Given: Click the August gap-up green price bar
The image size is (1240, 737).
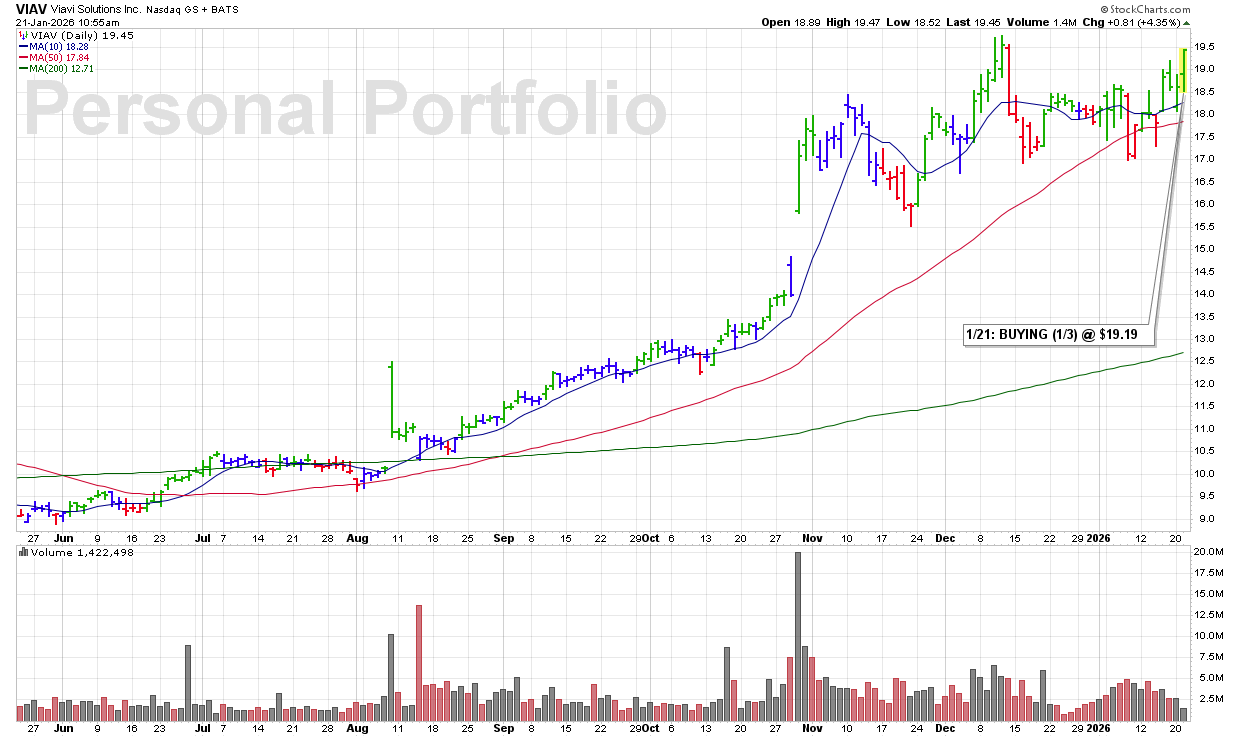Looking at the screenshot, I should [x=390, y=398].
